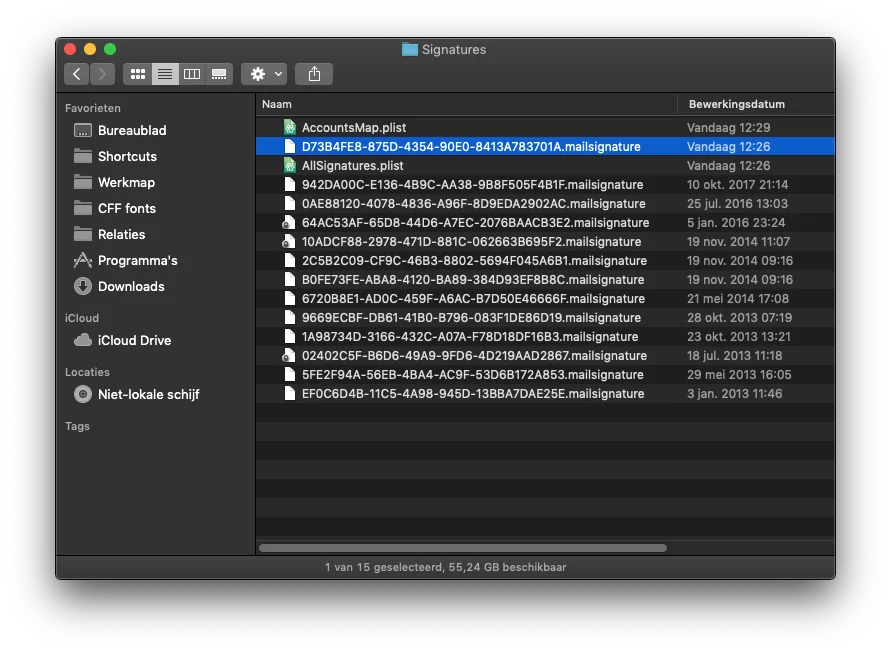The width and height of the screenshot is (891, 653).
Task: Sort files by the Naam column
Action: (x=467, y=104)
